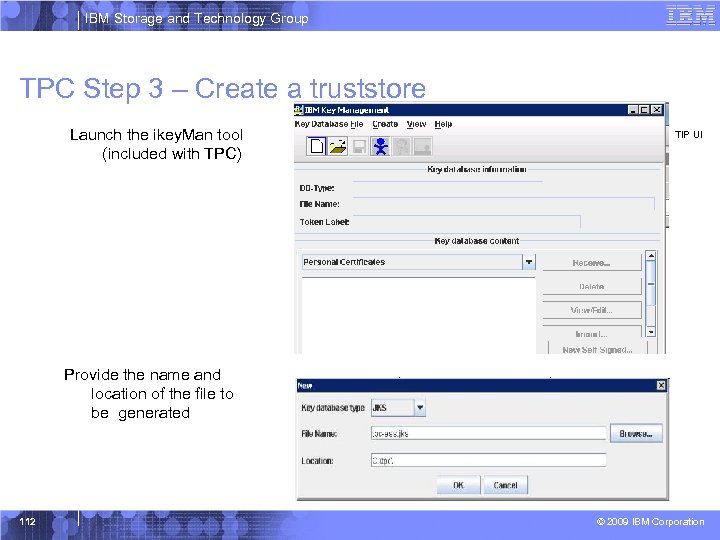720x540 pixels.
Task: Open the Help menu
Action: coord(443,124)
